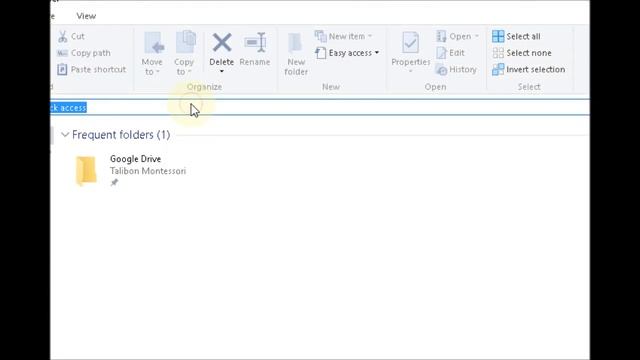Click the New item icon
Image resolution: width=640 pixels, height=360 pixels.
point(320,36)
